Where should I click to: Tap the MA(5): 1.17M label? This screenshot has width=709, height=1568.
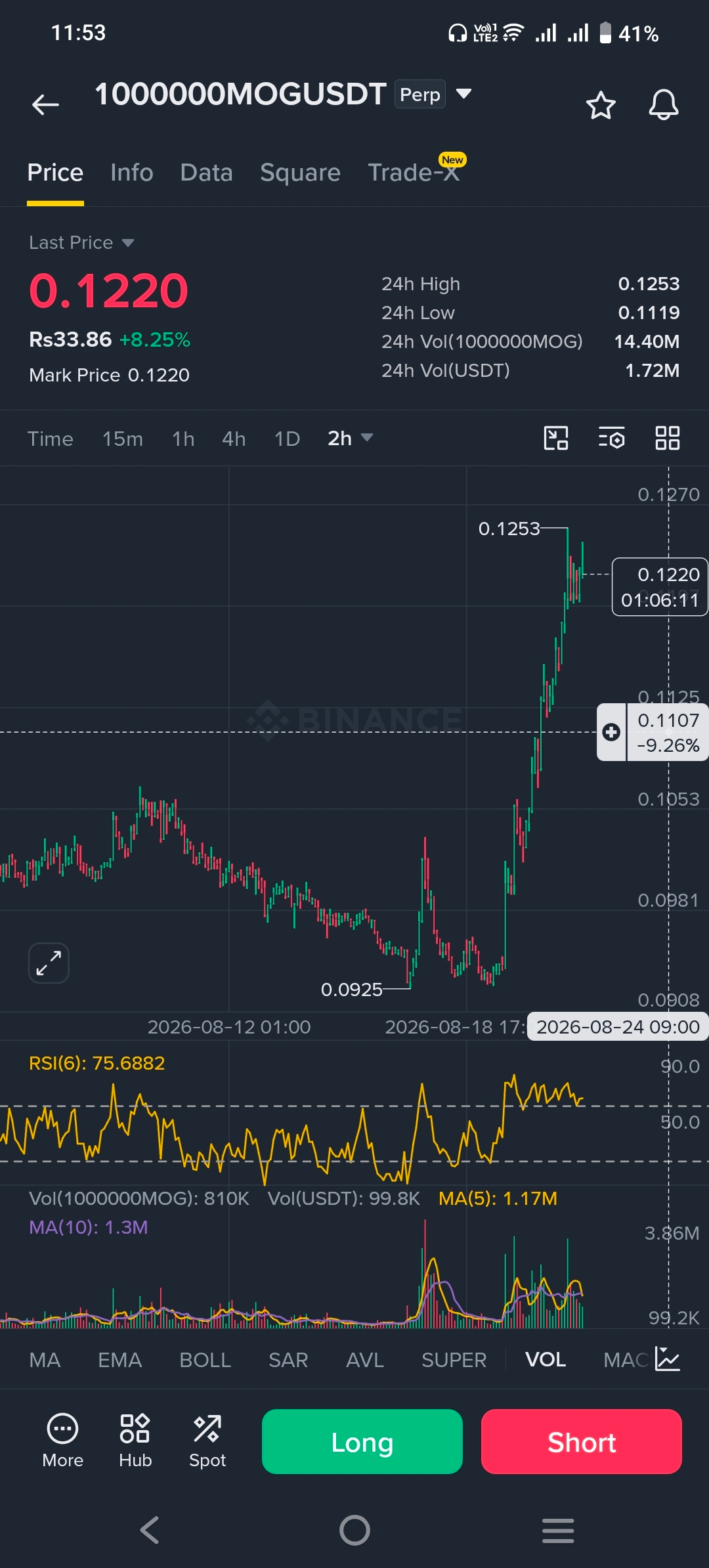pos(498,1198)
